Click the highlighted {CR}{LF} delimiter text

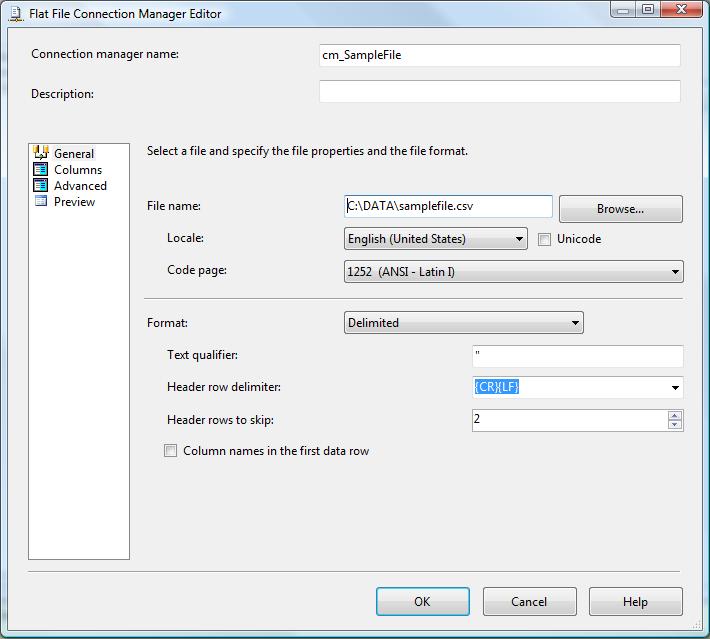(x=496, y=387)
